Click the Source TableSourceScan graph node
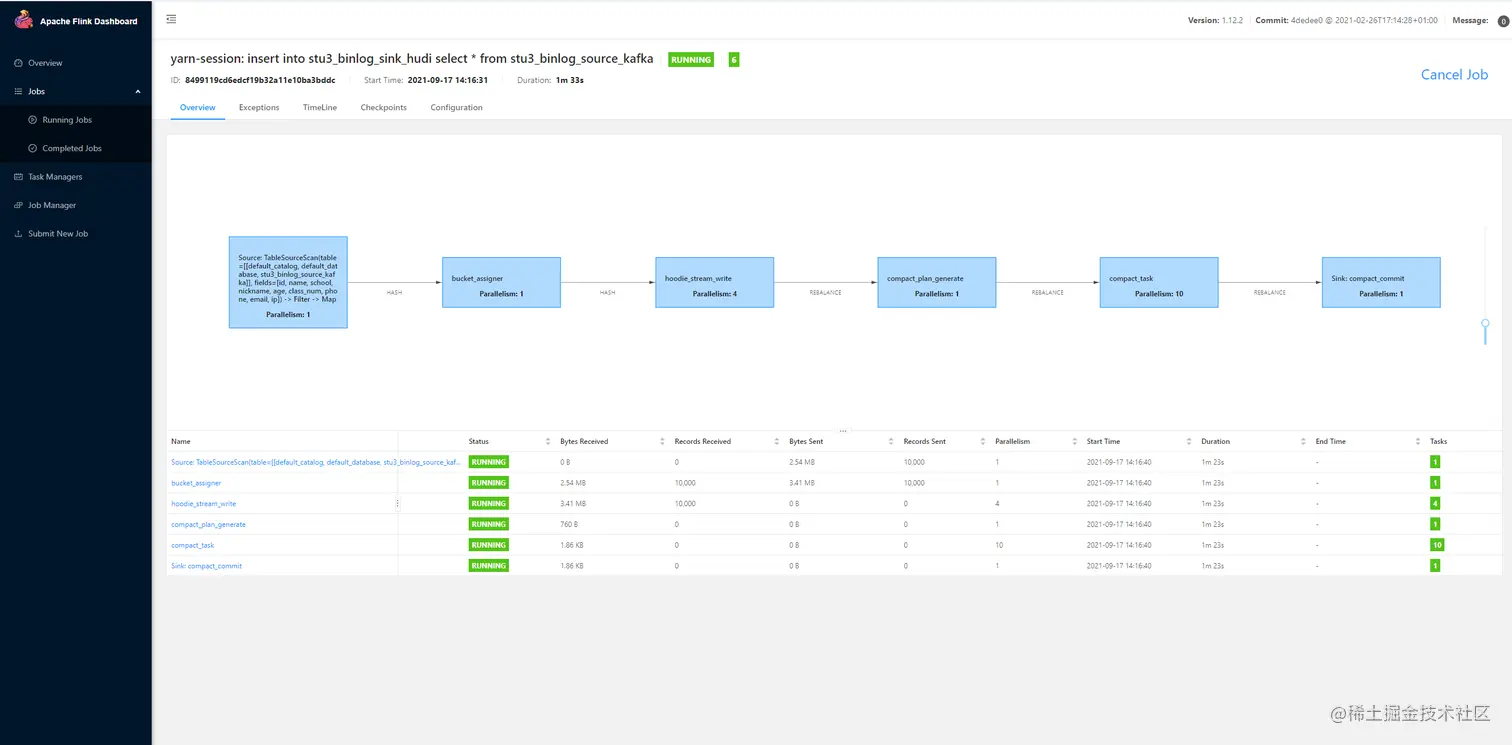The image size is (1512, 745). [288, 282]
